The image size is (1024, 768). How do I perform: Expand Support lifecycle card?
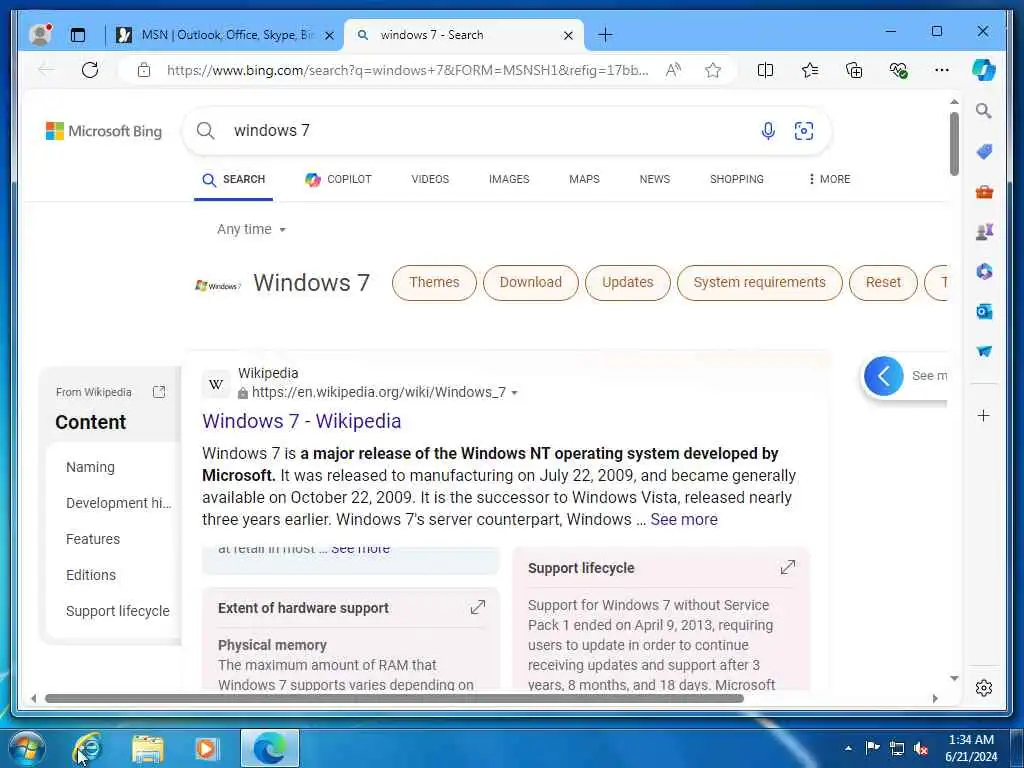click(x=788, y=567)
